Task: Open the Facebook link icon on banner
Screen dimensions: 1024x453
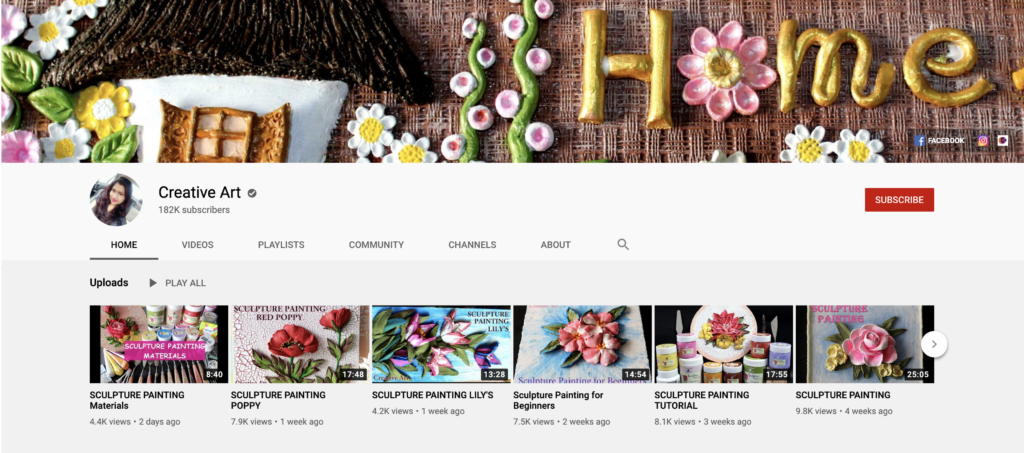Action: (920, 141)
